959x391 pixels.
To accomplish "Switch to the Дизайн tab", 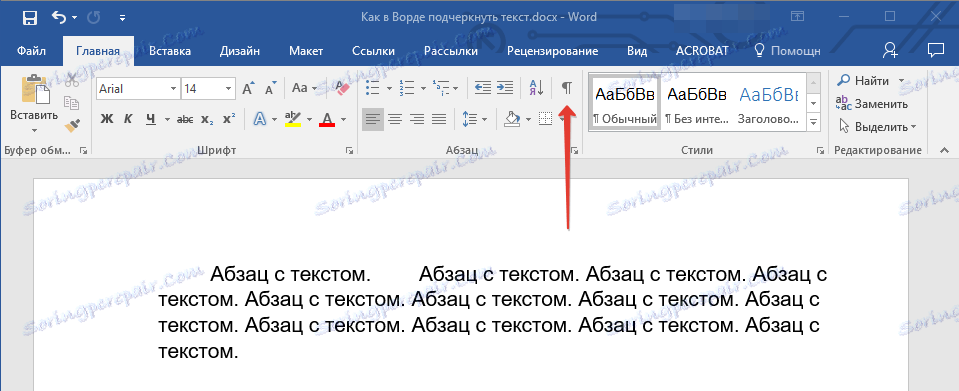I will pyautogui.click(x=240, y=51).
